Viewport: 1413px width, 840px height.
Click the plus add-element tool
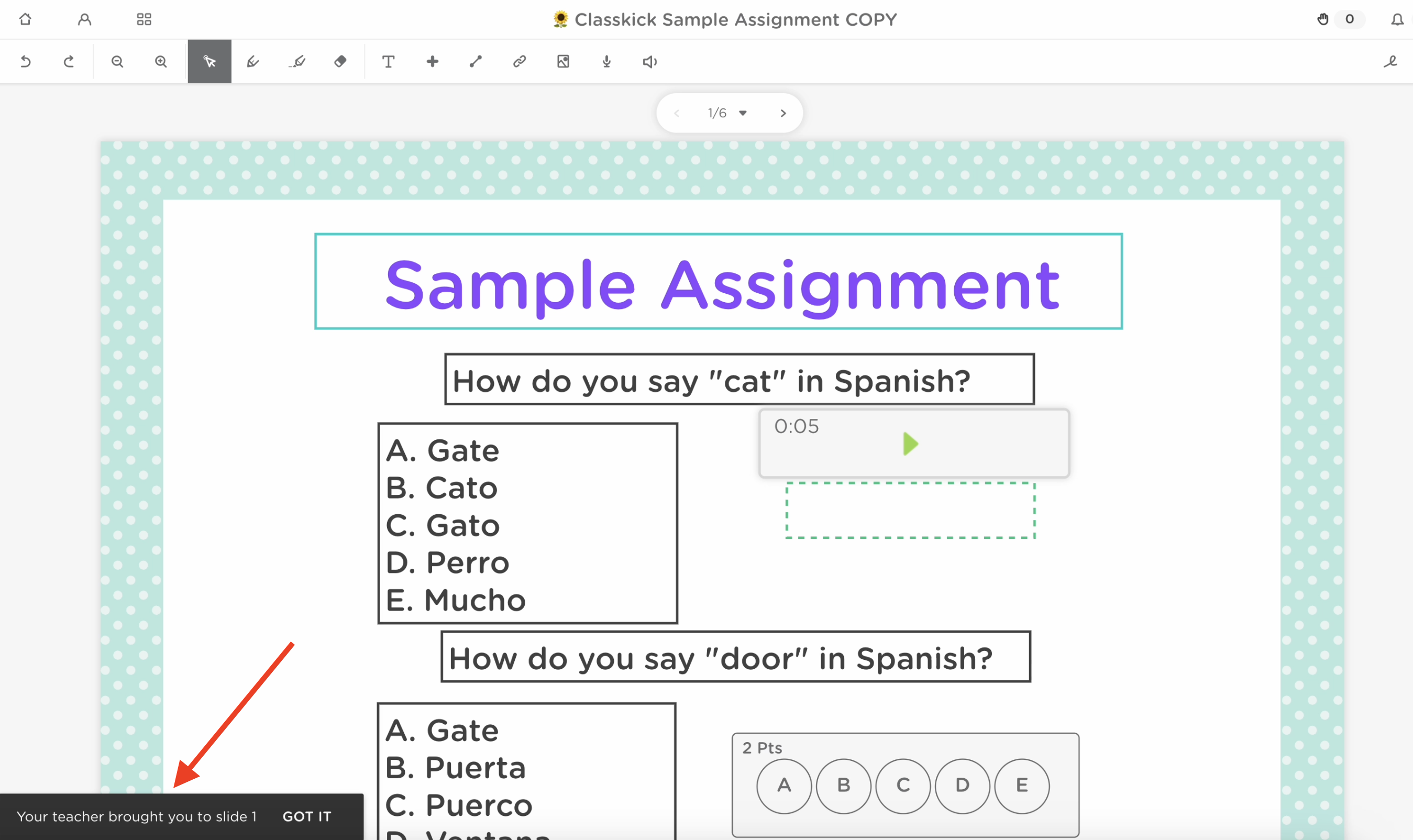tap(432, 61)
